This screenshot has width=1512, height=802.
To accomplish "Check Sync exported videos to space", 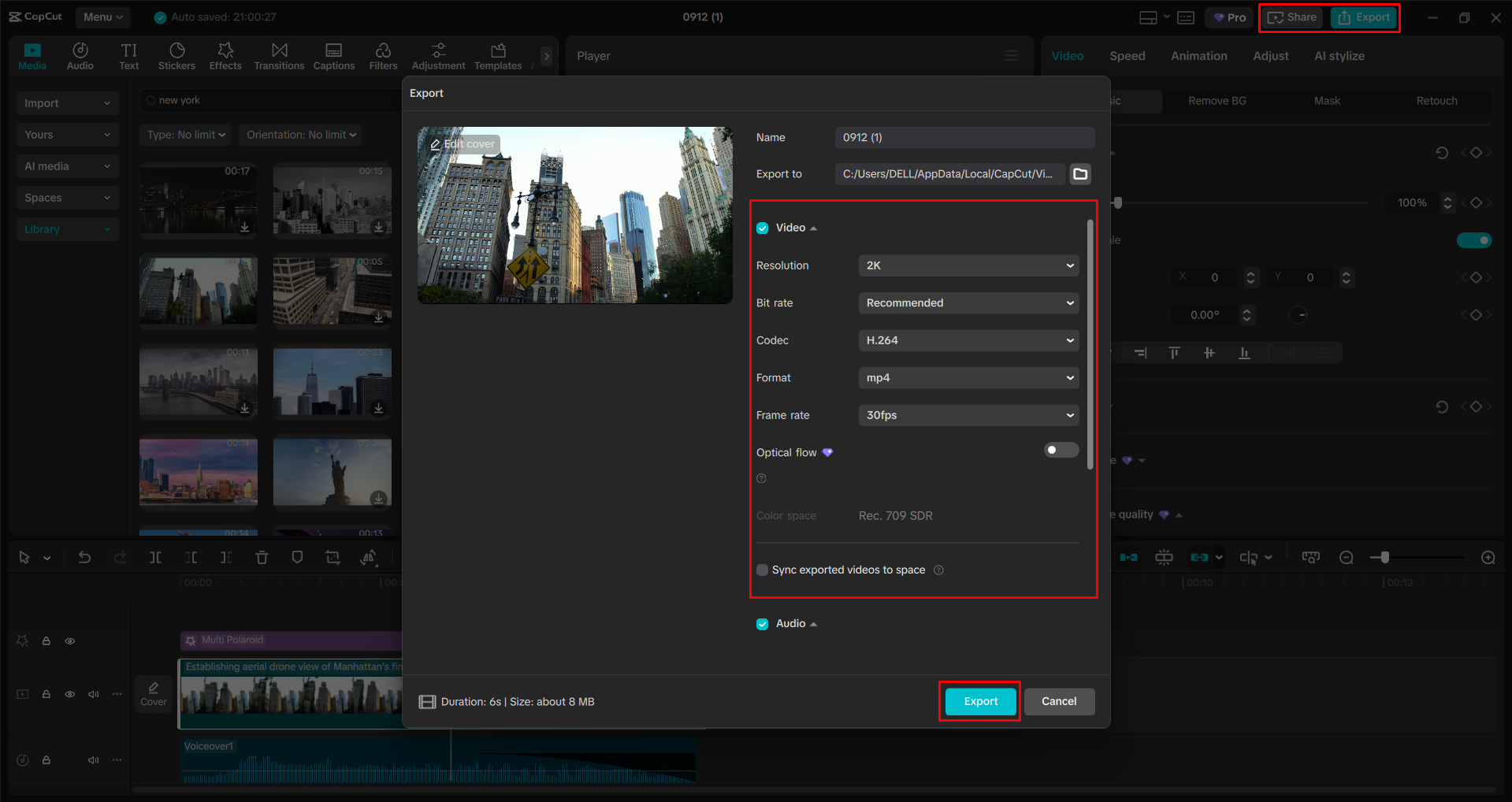I will coord(761,570).
